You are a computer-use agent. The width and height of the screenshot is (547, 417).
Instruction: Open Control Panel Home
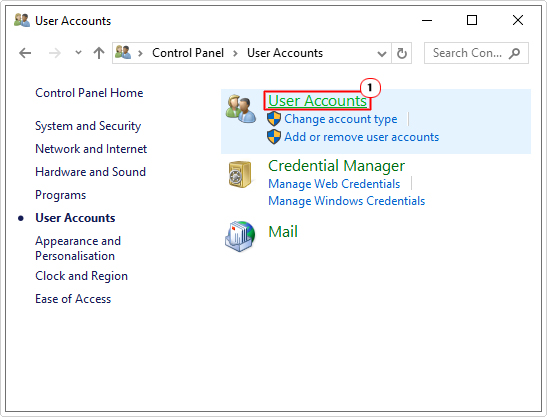89,93
